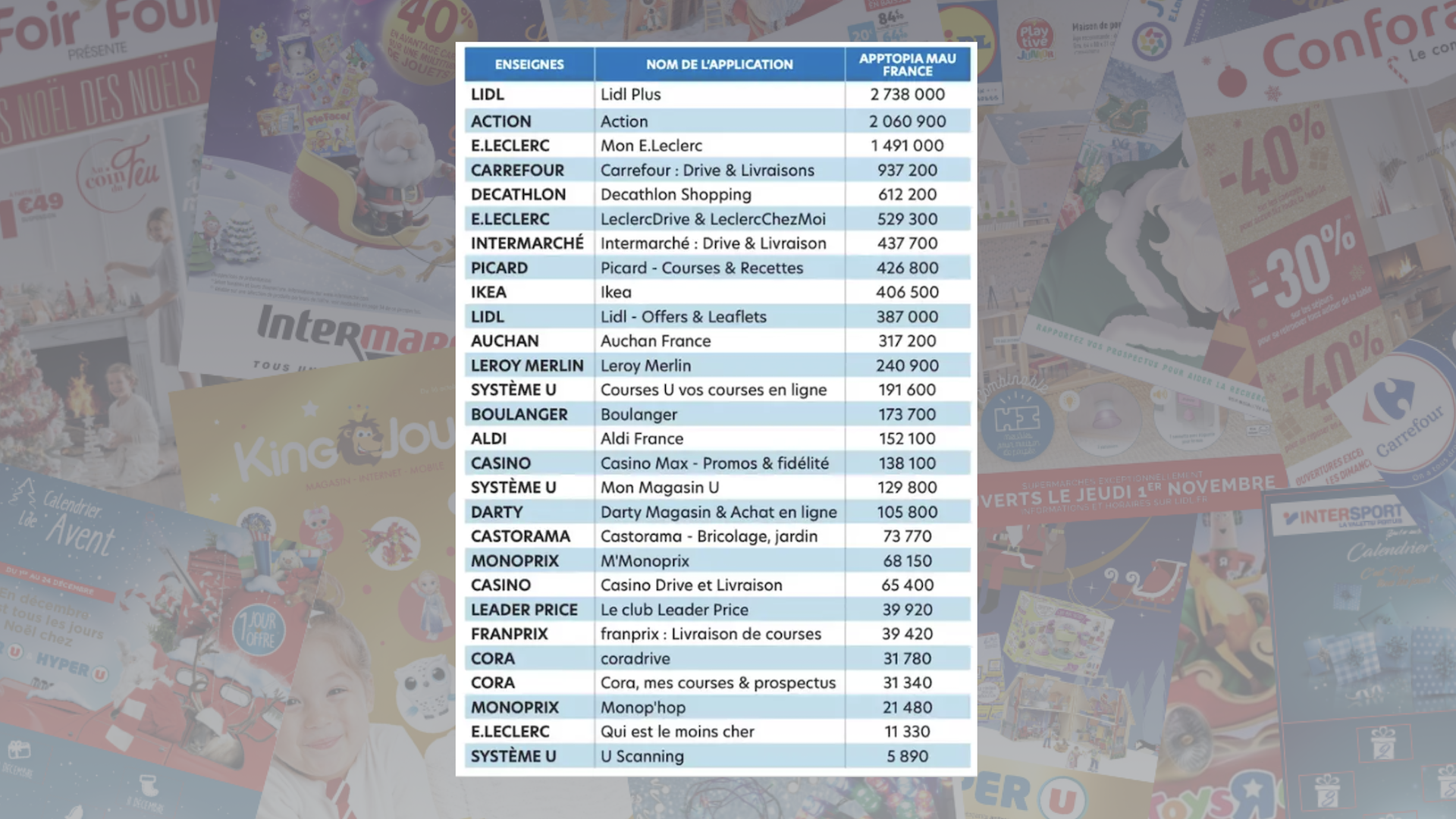Click the Intermarché Drive app row

click(715, 243)
